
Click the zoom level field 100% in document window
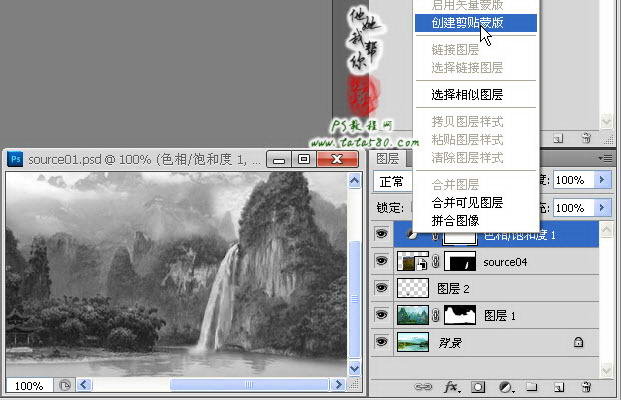(29, 385)
